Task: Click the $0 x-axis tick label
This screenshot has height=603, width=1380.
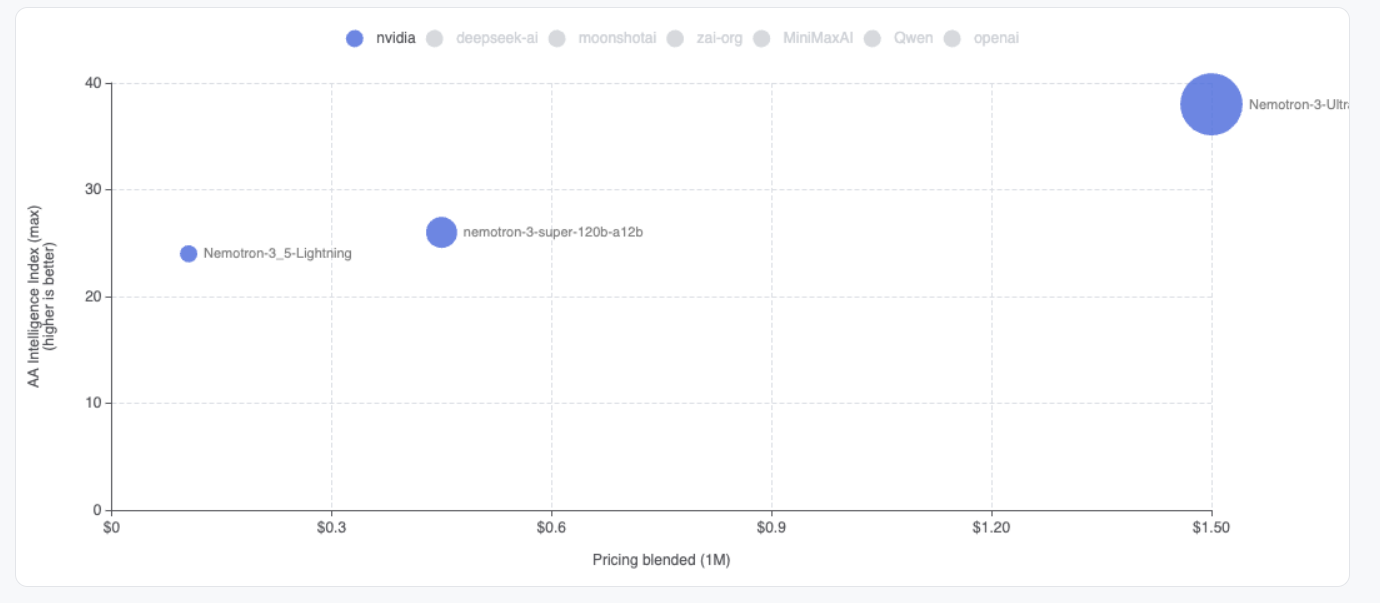Action: tap(111, 526)
